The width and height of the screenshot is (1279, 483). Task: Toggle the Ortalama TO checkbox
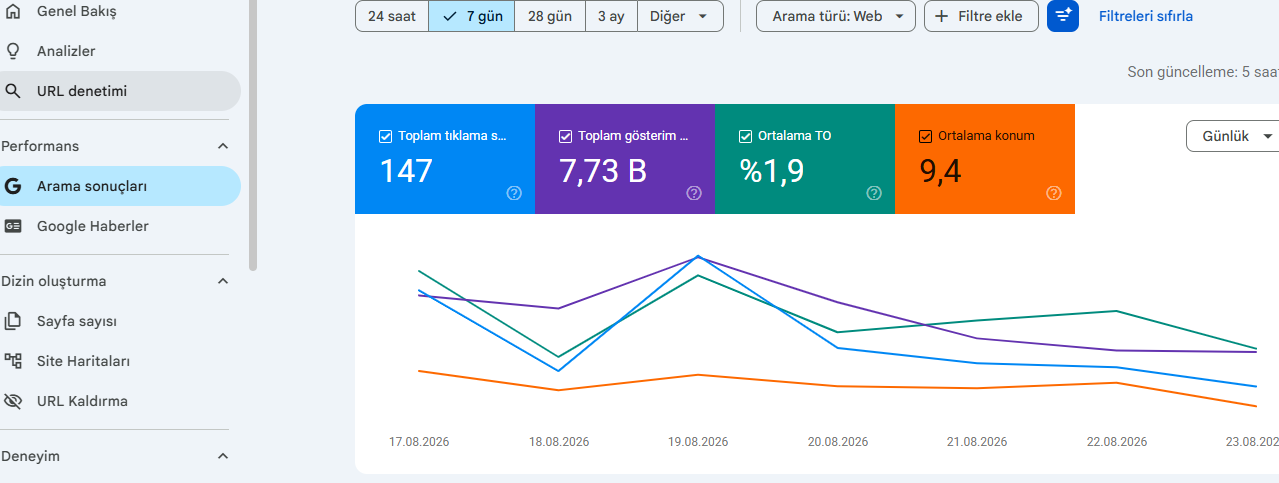click(745, 136)
